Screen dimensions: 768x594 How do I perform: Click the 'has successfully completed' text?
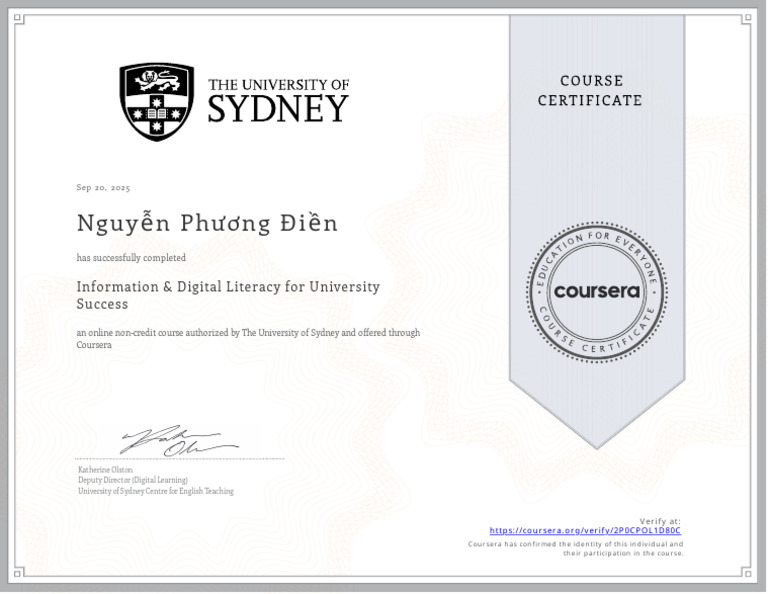131,258
